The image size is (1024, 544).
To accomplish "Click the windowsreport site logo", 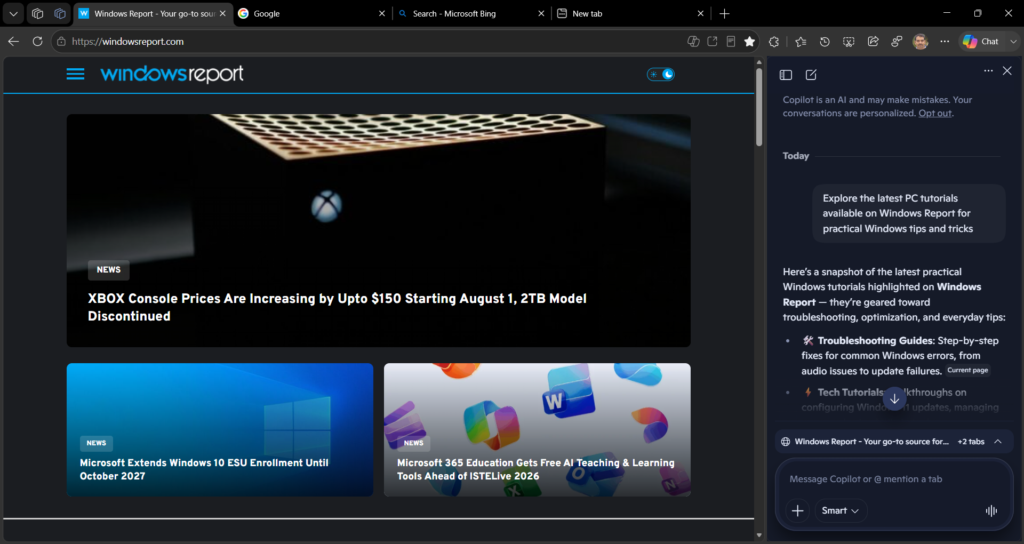I will tap(172, 74).
